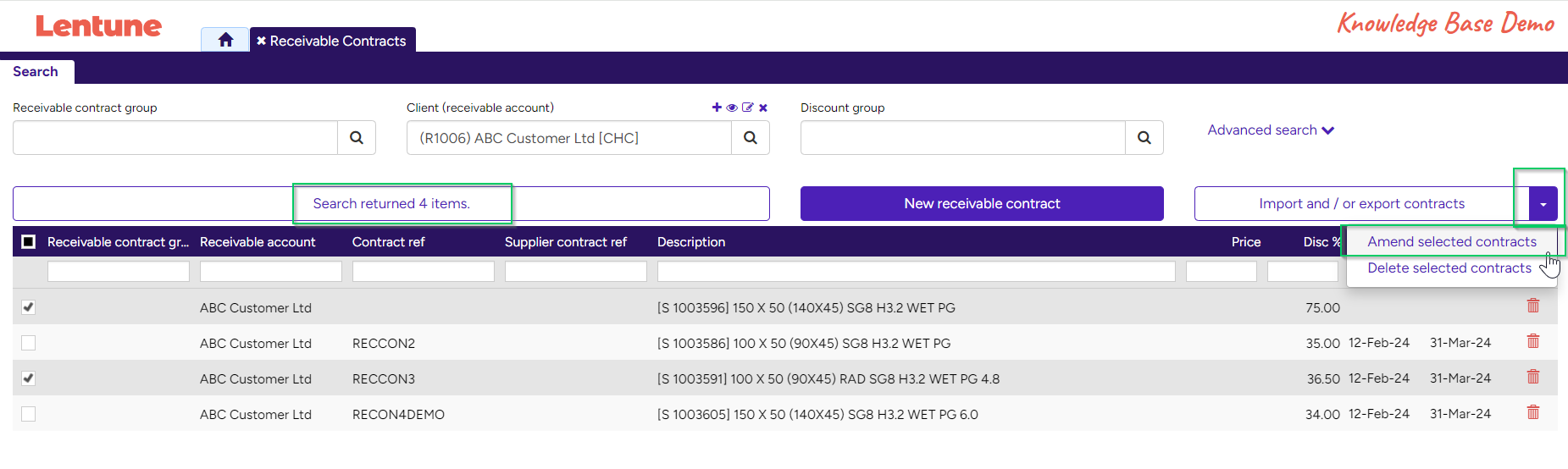Expand Advanced search options

(1271, 130)
